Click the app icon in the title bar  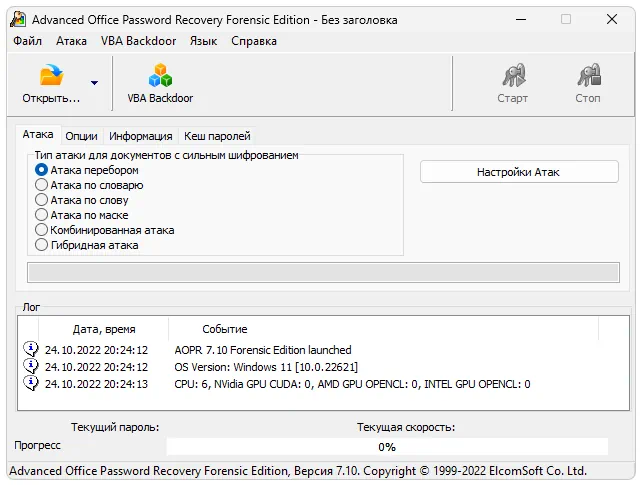(x=18, y=19)
